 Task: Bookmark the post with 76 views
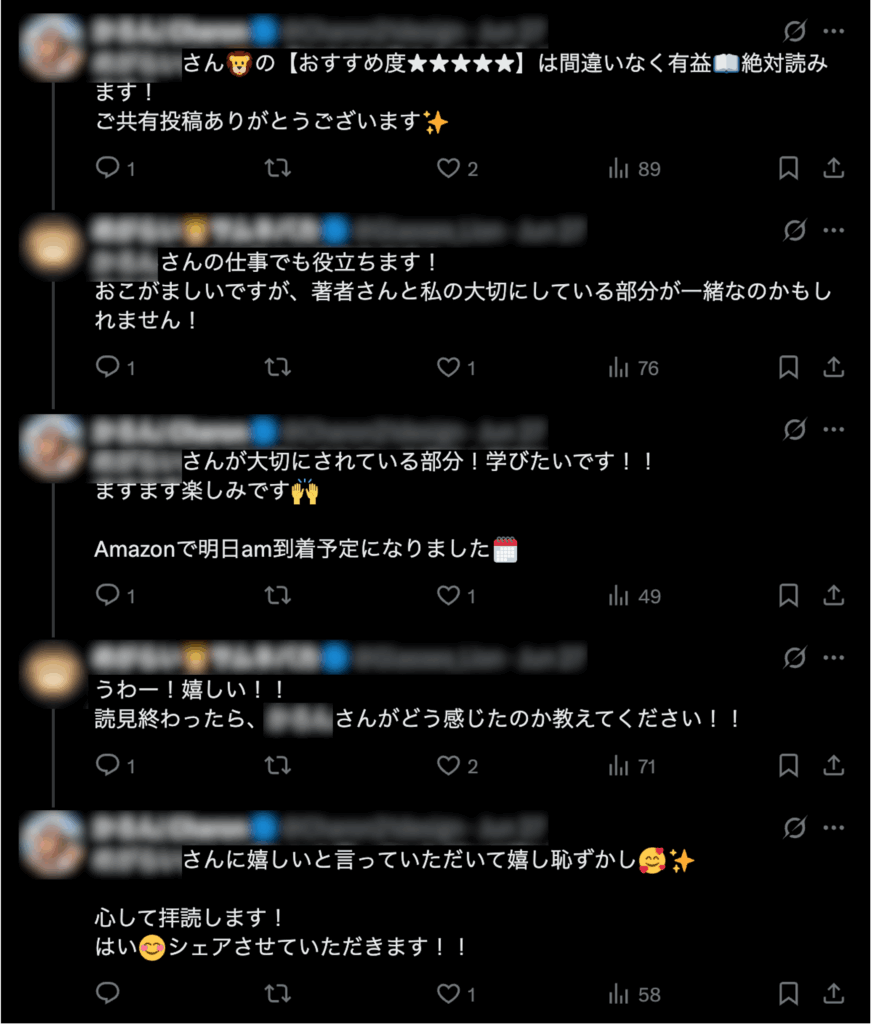788,367
